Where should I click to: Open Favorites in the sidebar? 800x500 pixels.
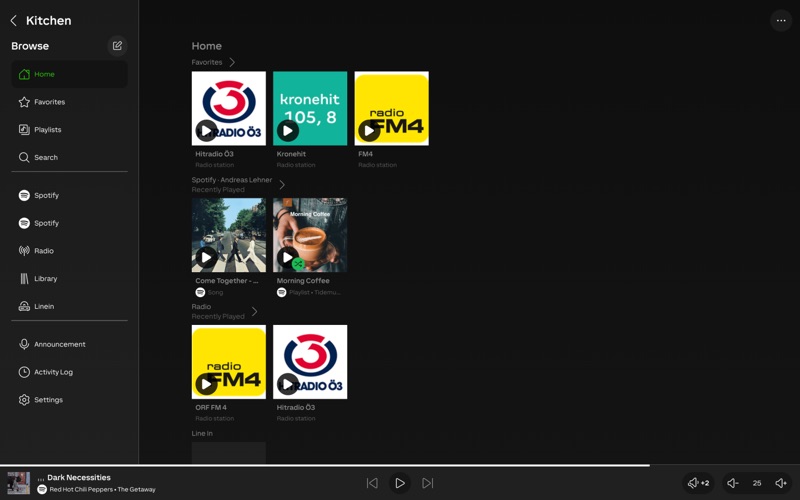(x=69, y=102)
